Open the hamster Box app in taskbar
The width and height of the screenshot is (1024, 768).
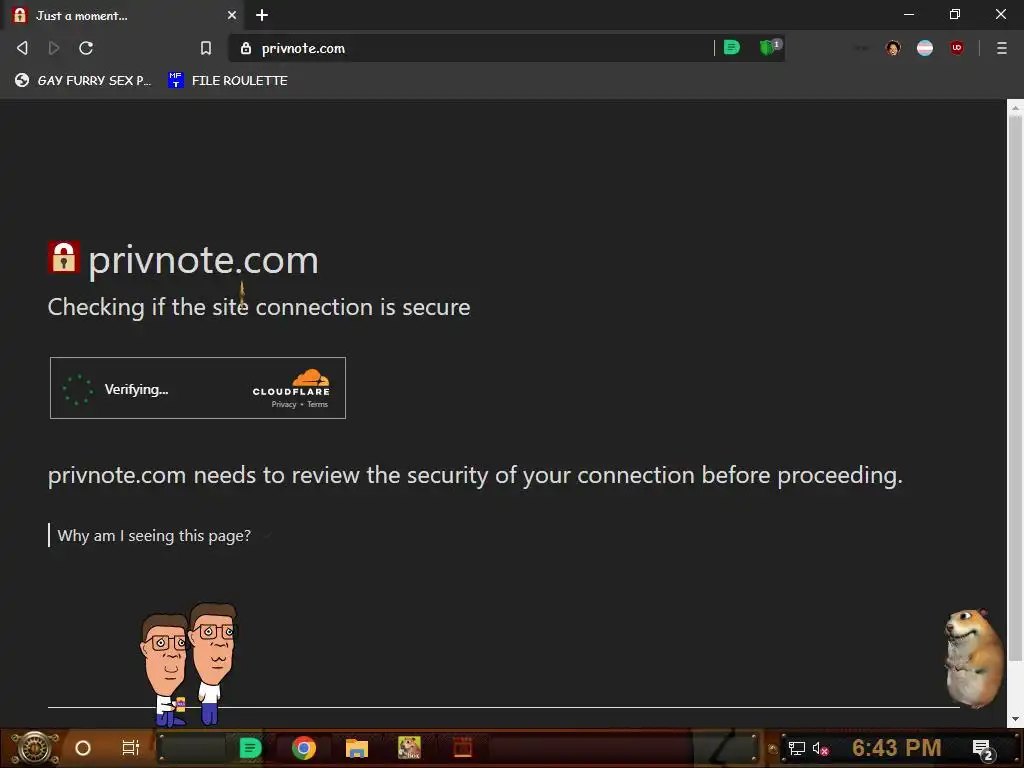(409, 748)
